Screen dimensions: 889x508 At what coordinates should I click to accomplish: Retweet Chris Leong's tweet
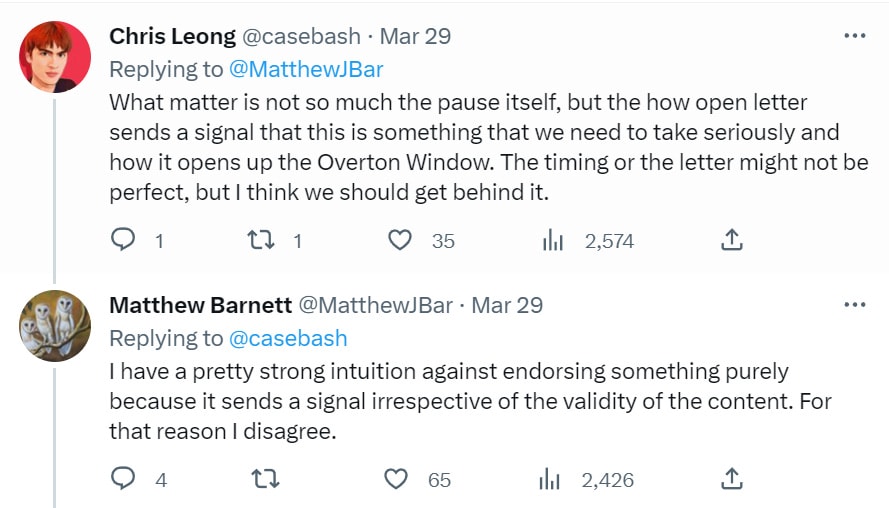point(261,240)
